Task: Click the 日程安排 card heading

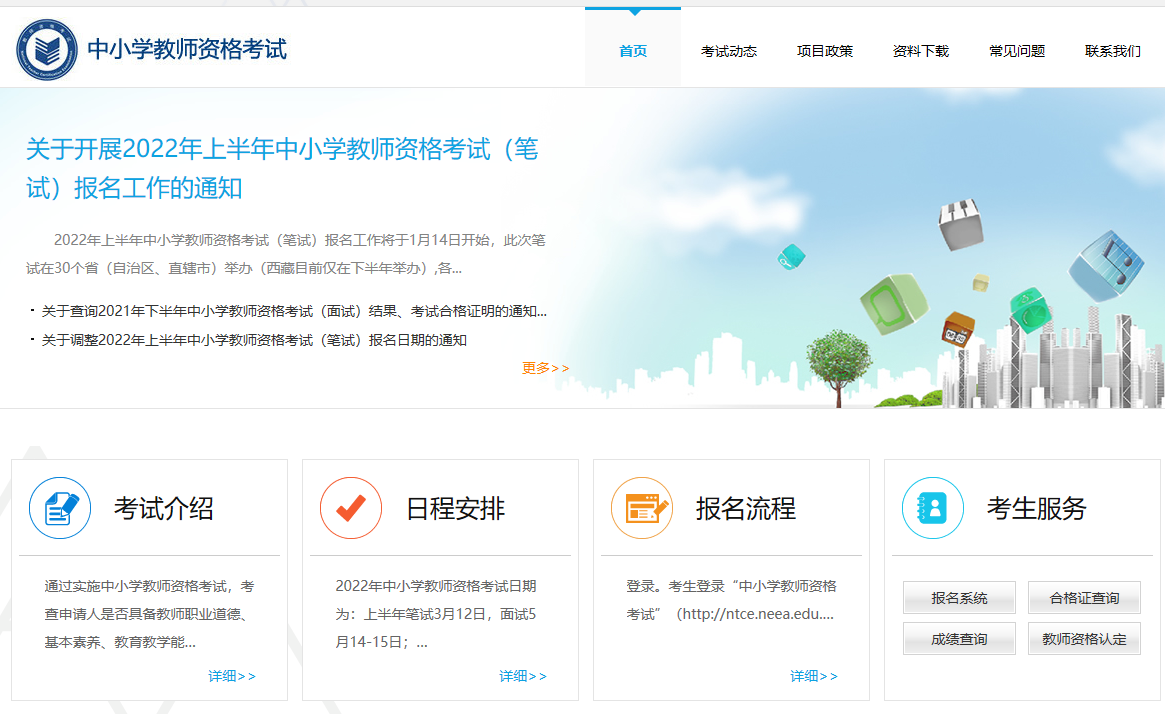Action: [455, 509]
